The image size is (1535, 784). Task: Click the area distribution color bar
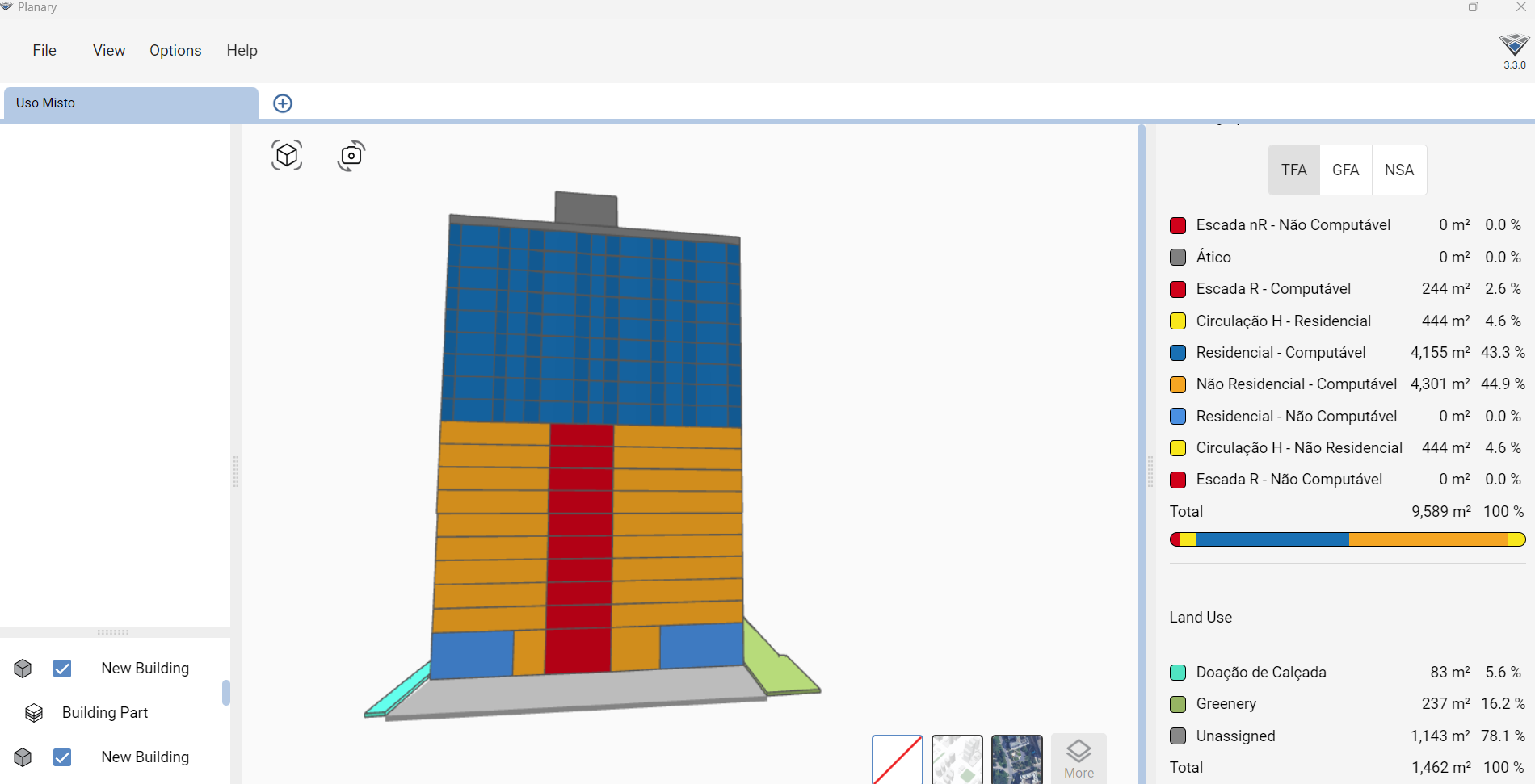coord(1348,539)
